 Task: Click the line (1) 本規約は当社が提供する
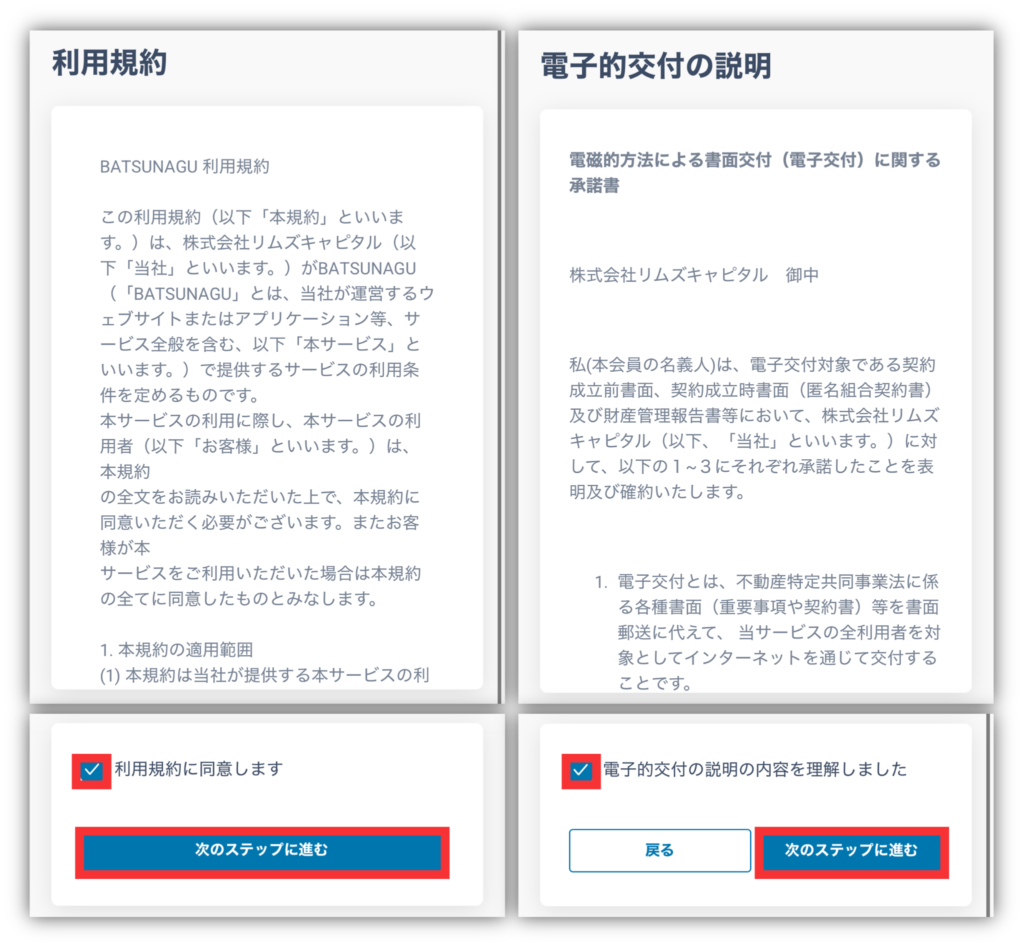point(264,675)
